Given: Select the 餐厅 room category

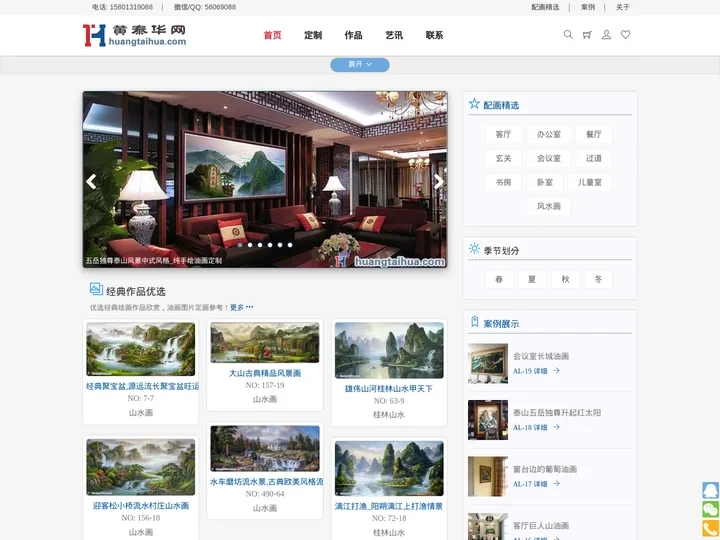Looking at the screenshot, I should point(594,134).
